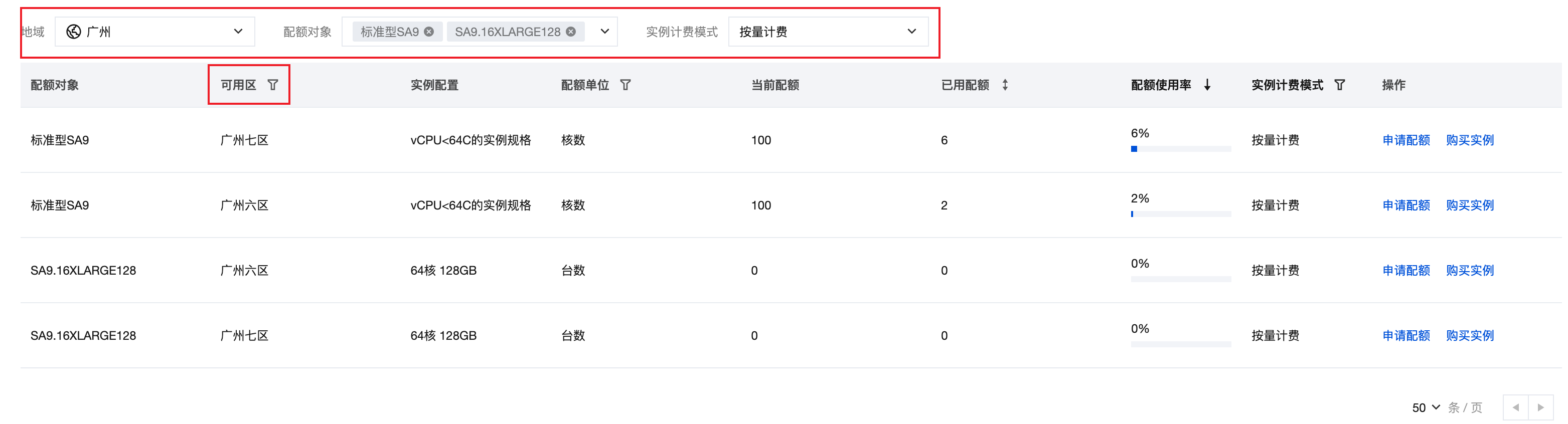Click the 实例计费模式 column filter icon
The image size is (1568, 424).
[x=1339, y=85]
